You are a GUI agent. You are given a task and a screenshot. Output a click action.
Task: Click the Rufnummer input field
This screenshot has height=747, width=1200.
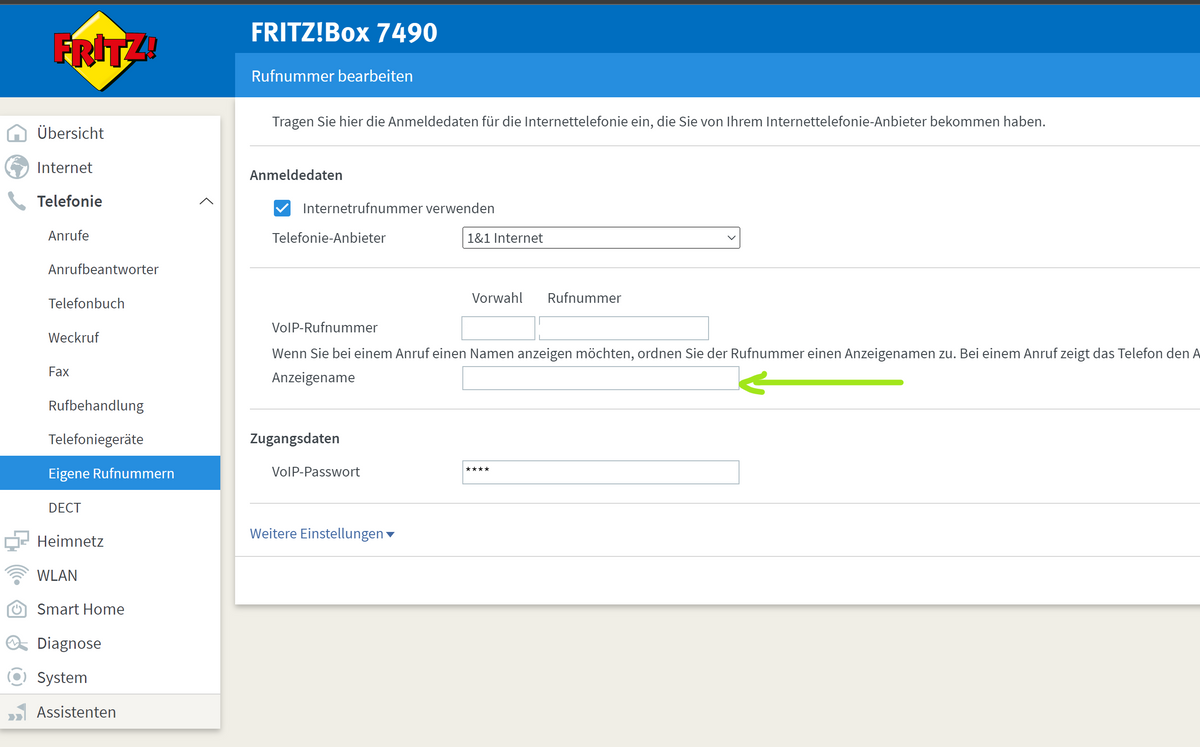pyautogui.click(x=624, y=328)
